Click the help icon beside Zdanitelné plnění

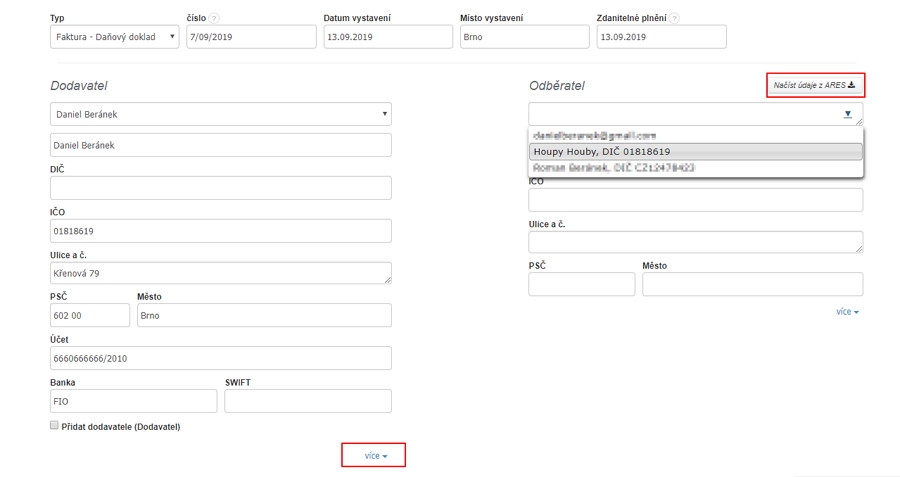[x=675, y=19]
